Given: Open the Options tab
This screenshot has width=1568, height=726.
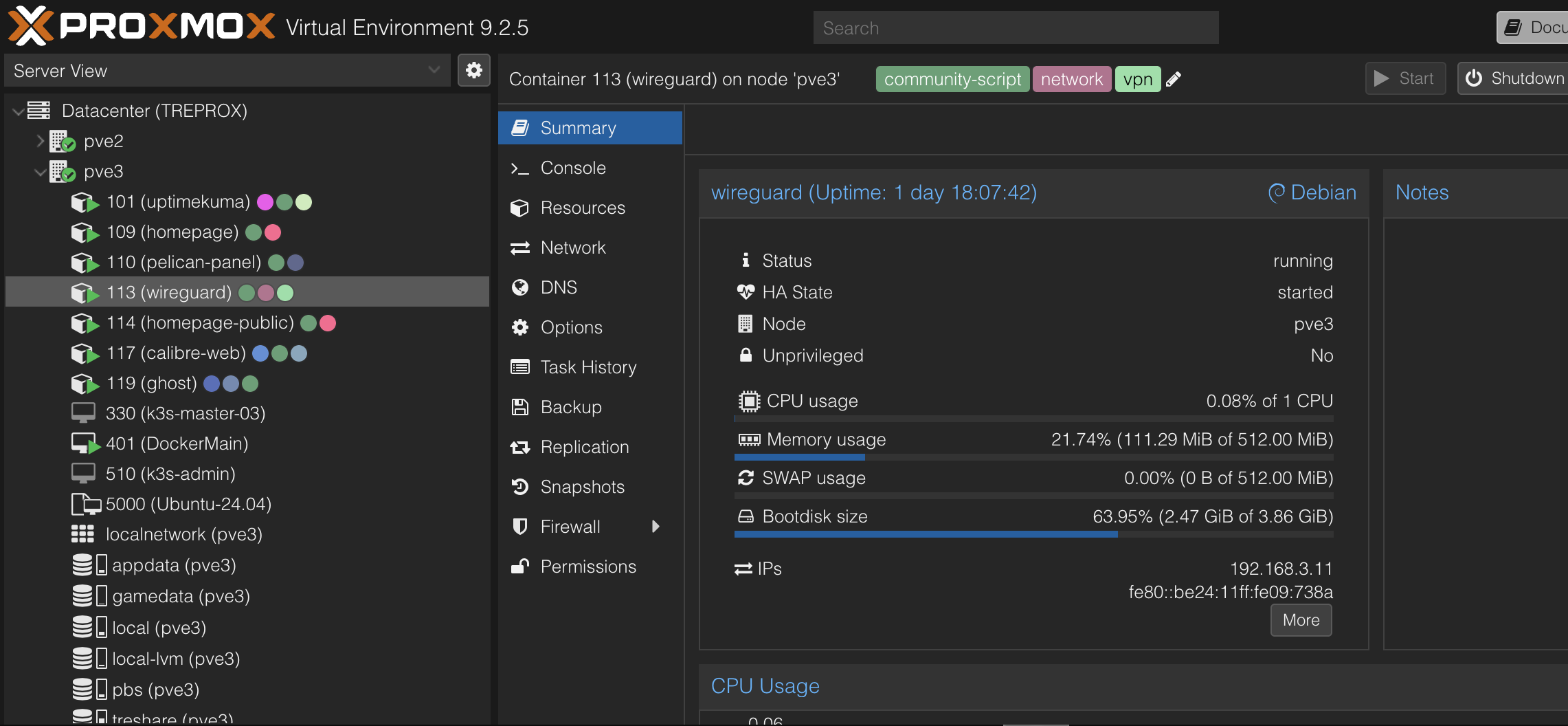Looking at the screenshot, I should (590, 327).
